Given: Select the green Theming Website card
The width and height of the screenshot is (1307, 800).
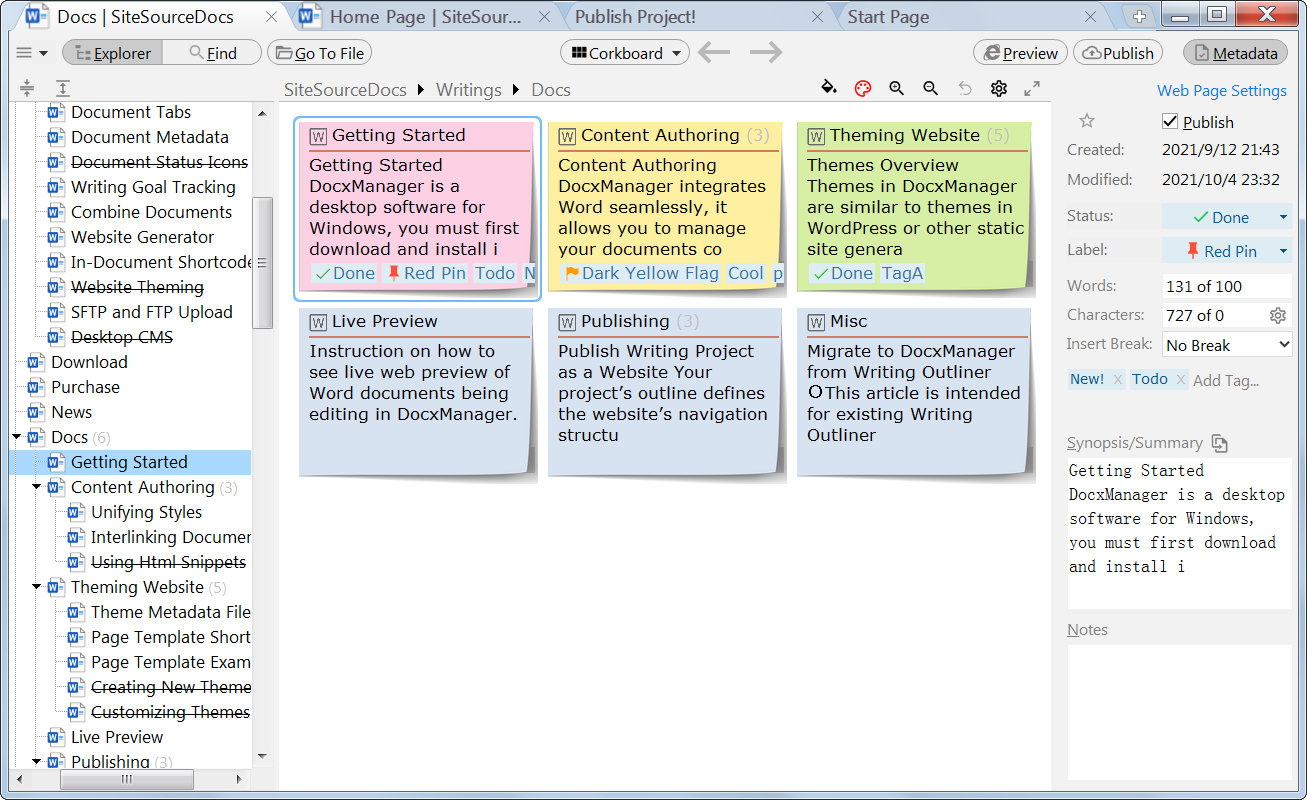Looking at the screenshot, I should pyautogui.click(x=915, y=208).
